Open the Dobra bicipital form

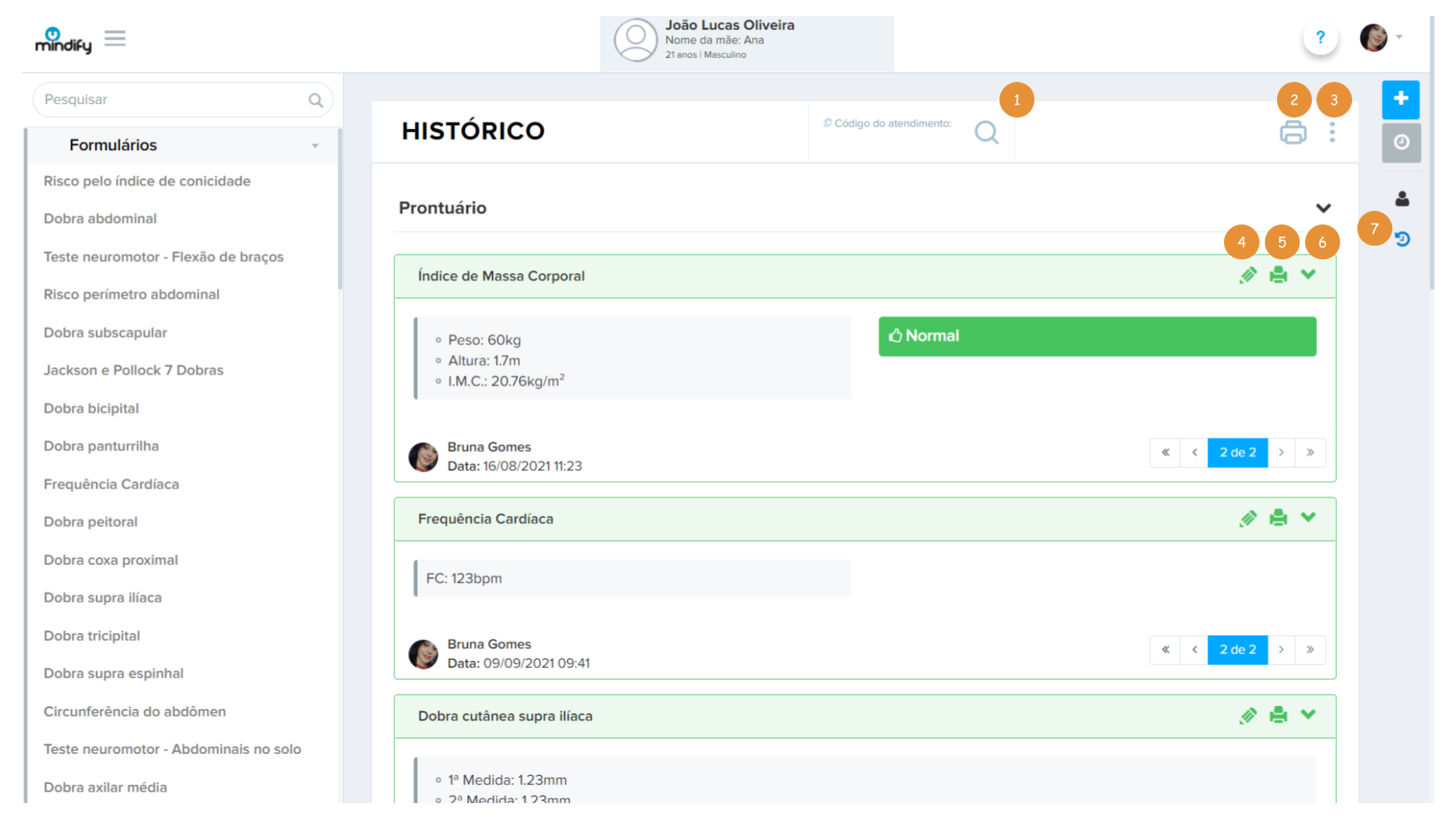(91, 408)
